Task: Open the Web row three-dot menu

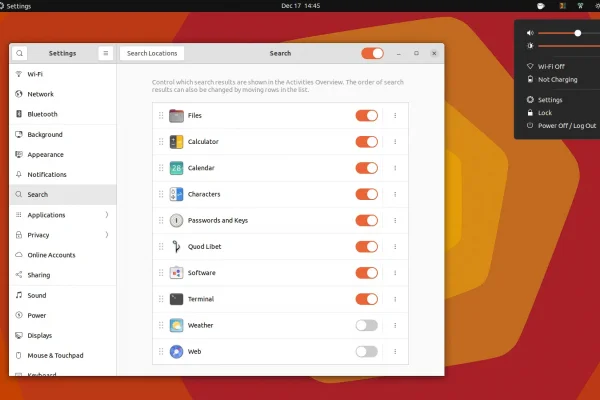Action: 395,351
